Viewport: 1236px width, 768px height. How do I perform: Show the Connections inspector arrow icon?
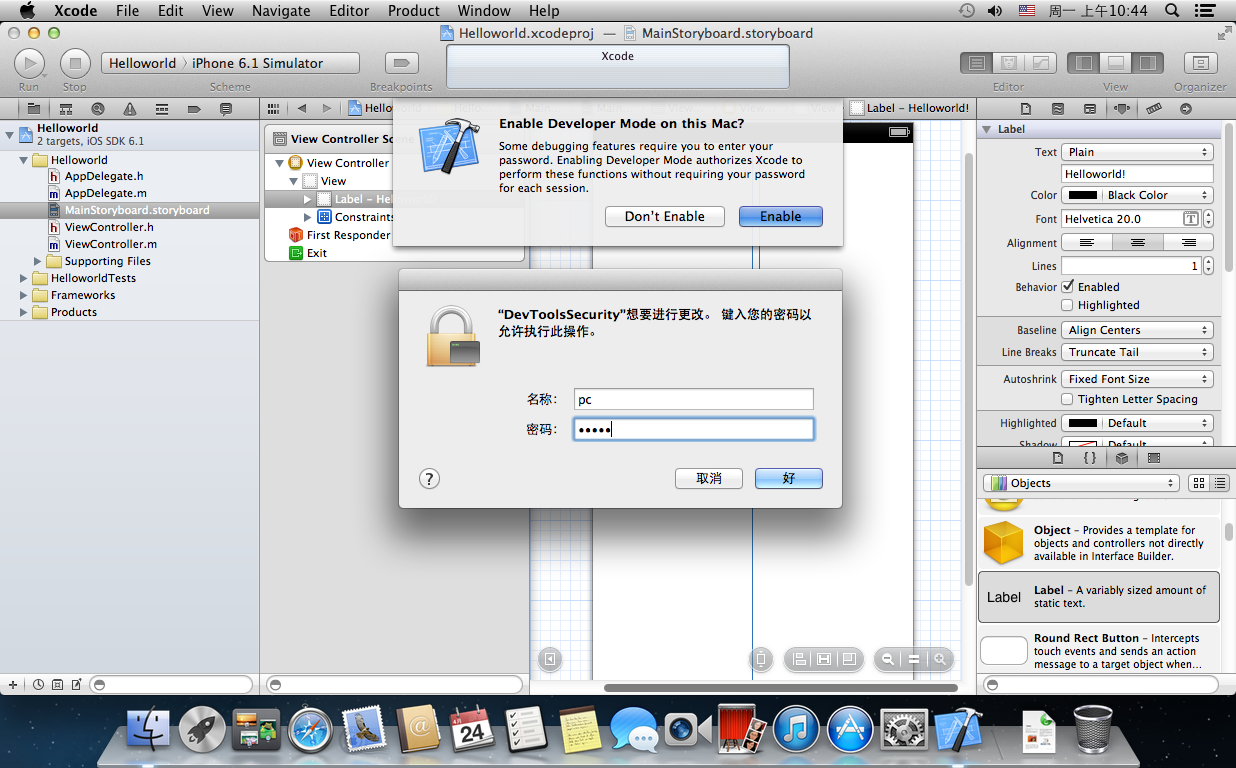(x=1186, y=109)
